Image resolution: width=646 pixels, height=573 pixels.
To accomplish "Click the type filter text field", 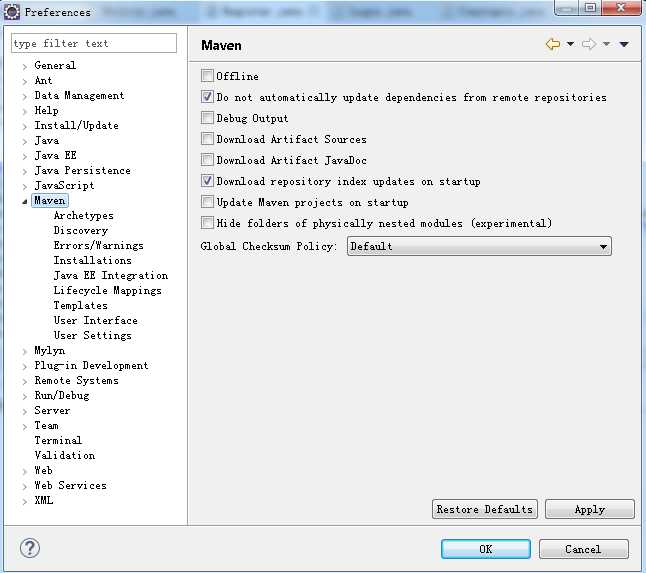I will (94, 43).
